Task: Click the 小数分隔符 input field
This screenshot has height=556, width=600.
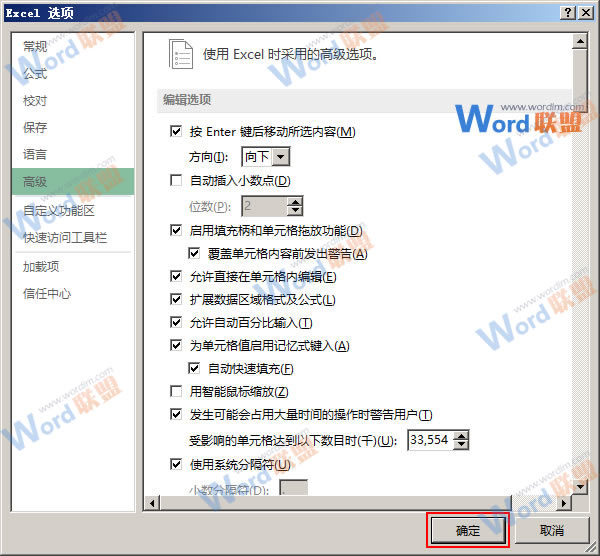Action: [293, 488]
